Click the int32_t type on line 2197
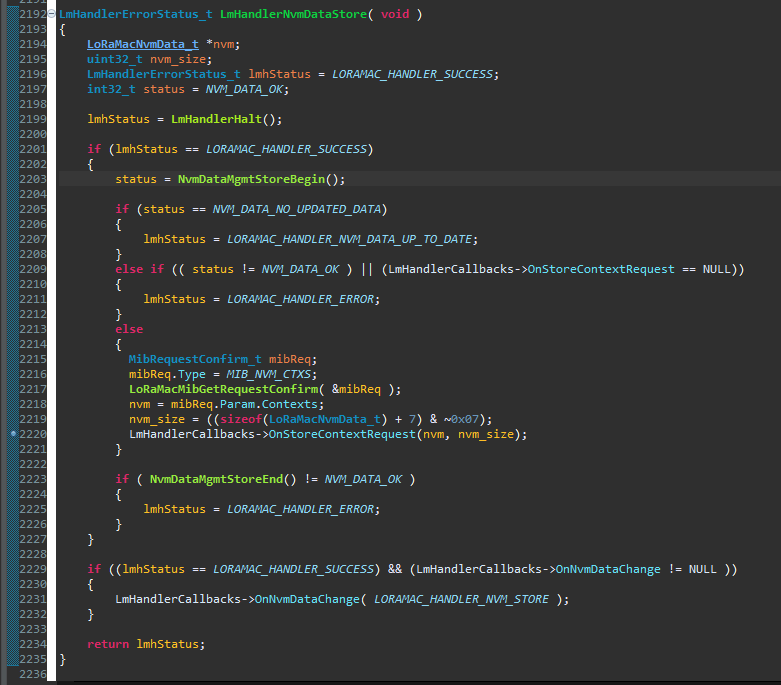The width and height of the screenshot is (781, 685). point(111,89)
